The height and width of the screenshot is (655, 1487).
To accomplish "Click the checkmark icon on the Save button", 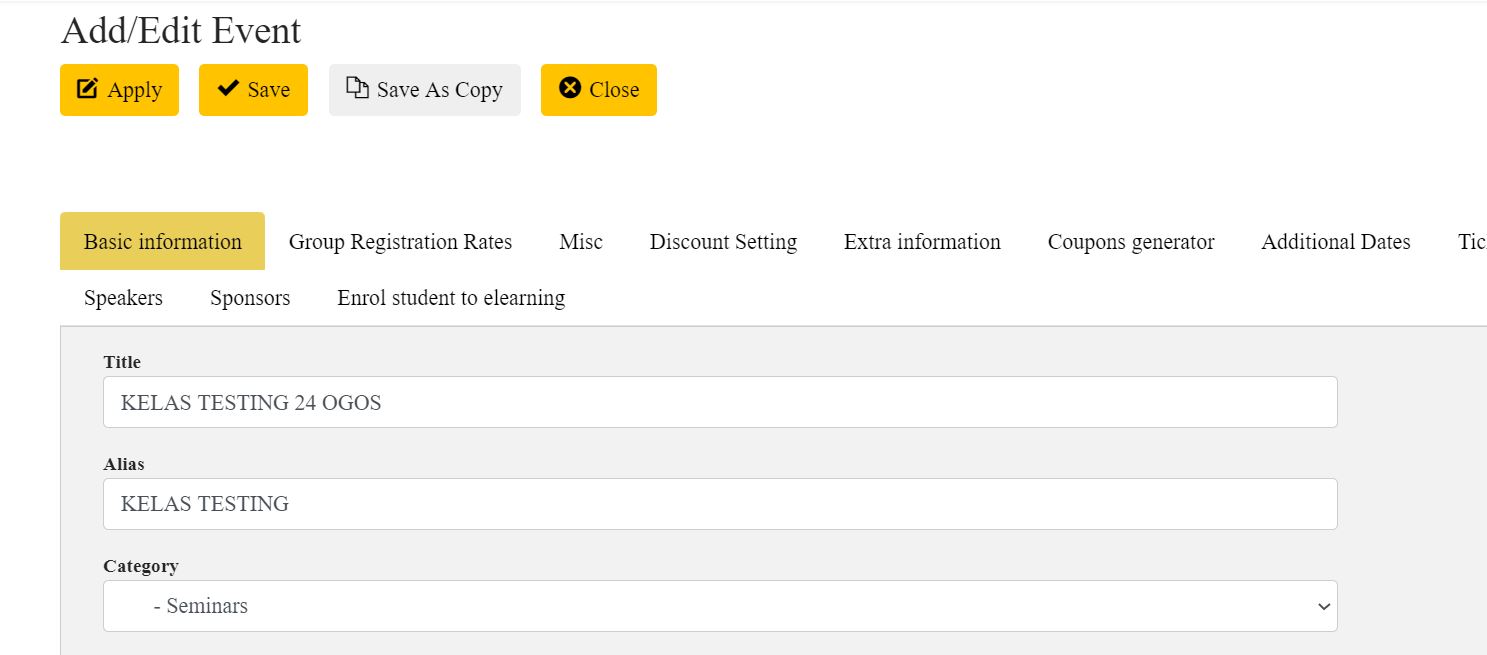I will pyautogui.click(x=228, y=88).
